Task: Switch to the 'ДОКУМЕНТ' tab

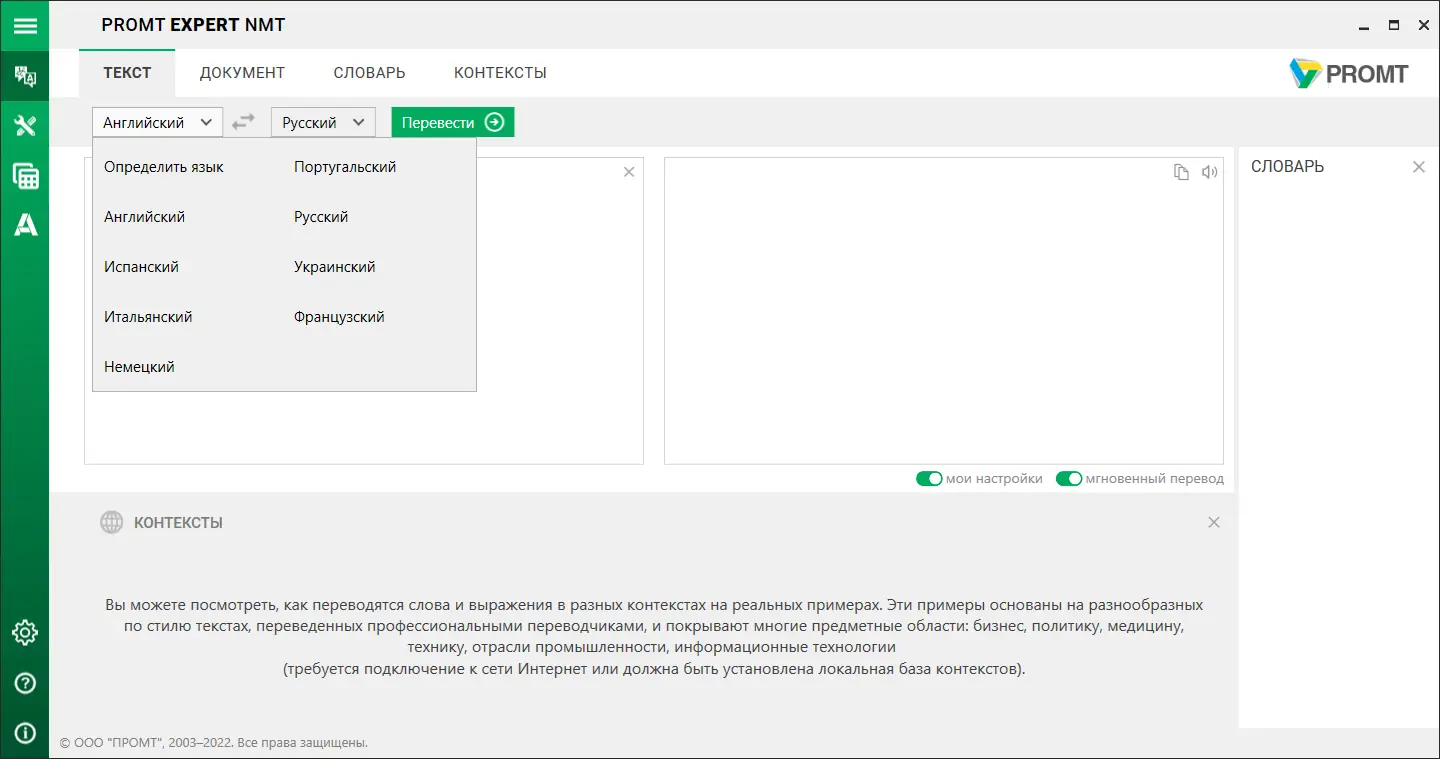Action: tap(242, 73)
